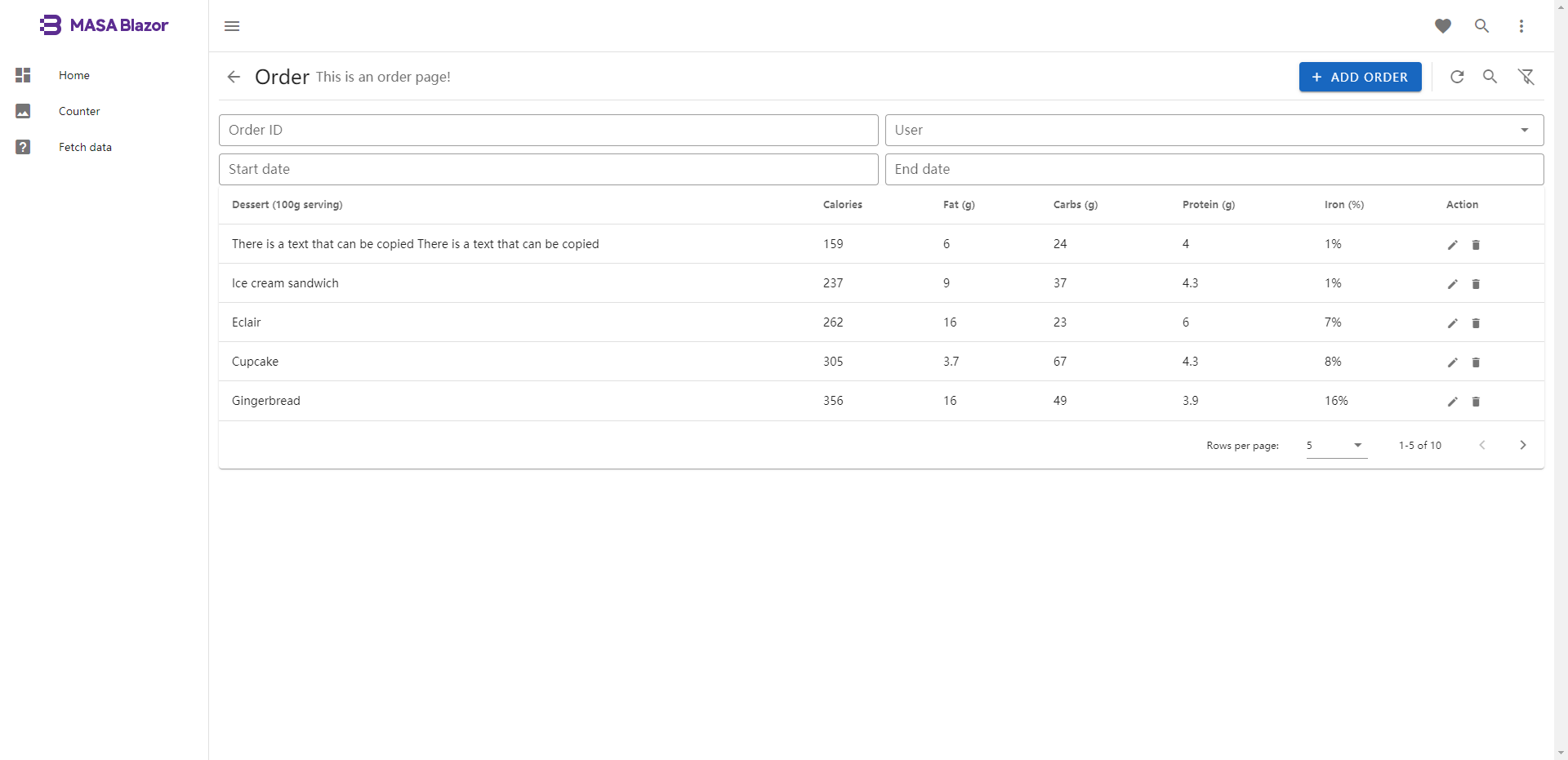Click the 'This is an order page!' subtitle
Image resolution: width=1568 pixels, height=760 pixels.
[383, 77]
